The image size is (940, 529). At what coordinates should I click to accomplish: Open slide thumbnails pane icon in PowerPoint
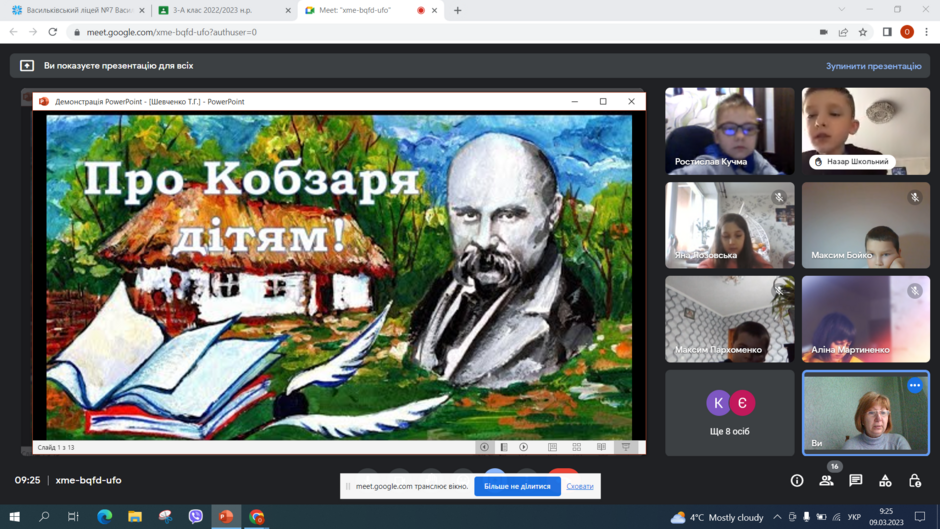coord(504,447)
